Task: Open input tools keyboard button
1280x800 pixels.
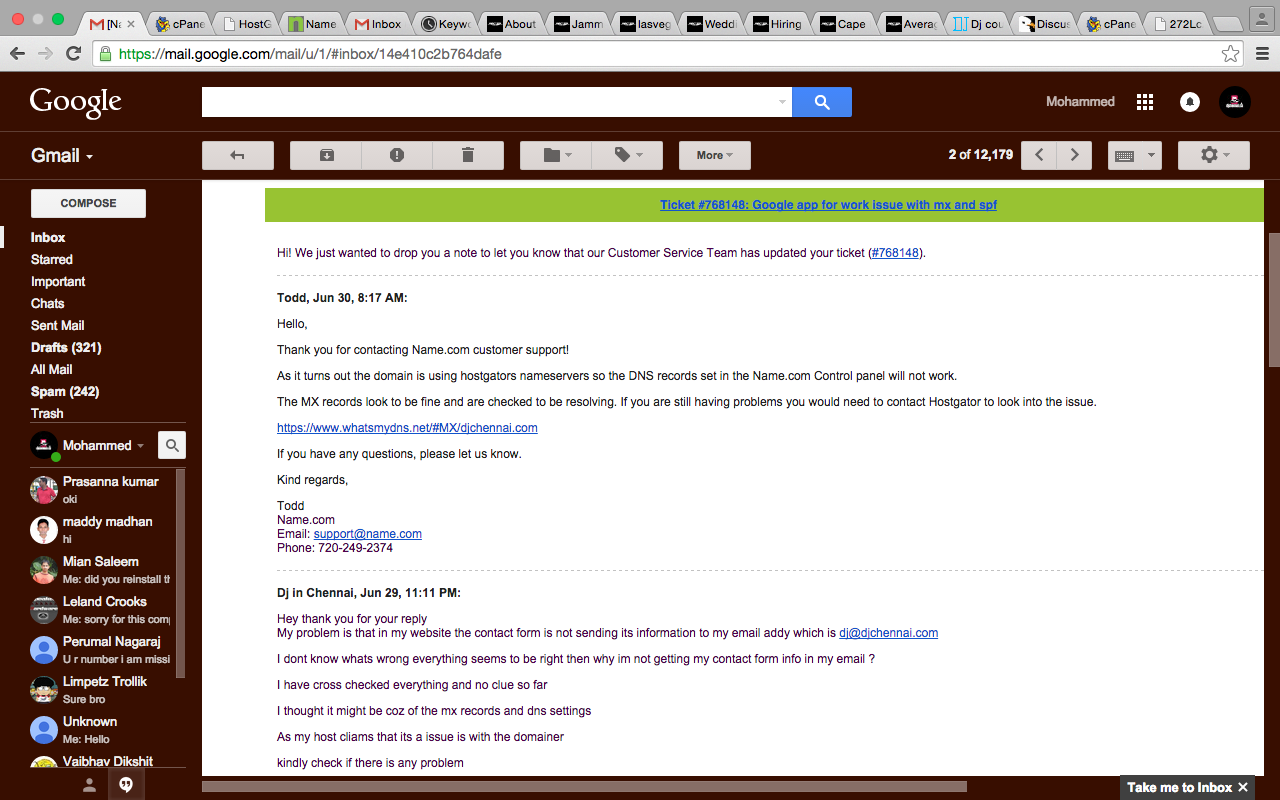Action: click(1124, 155)
